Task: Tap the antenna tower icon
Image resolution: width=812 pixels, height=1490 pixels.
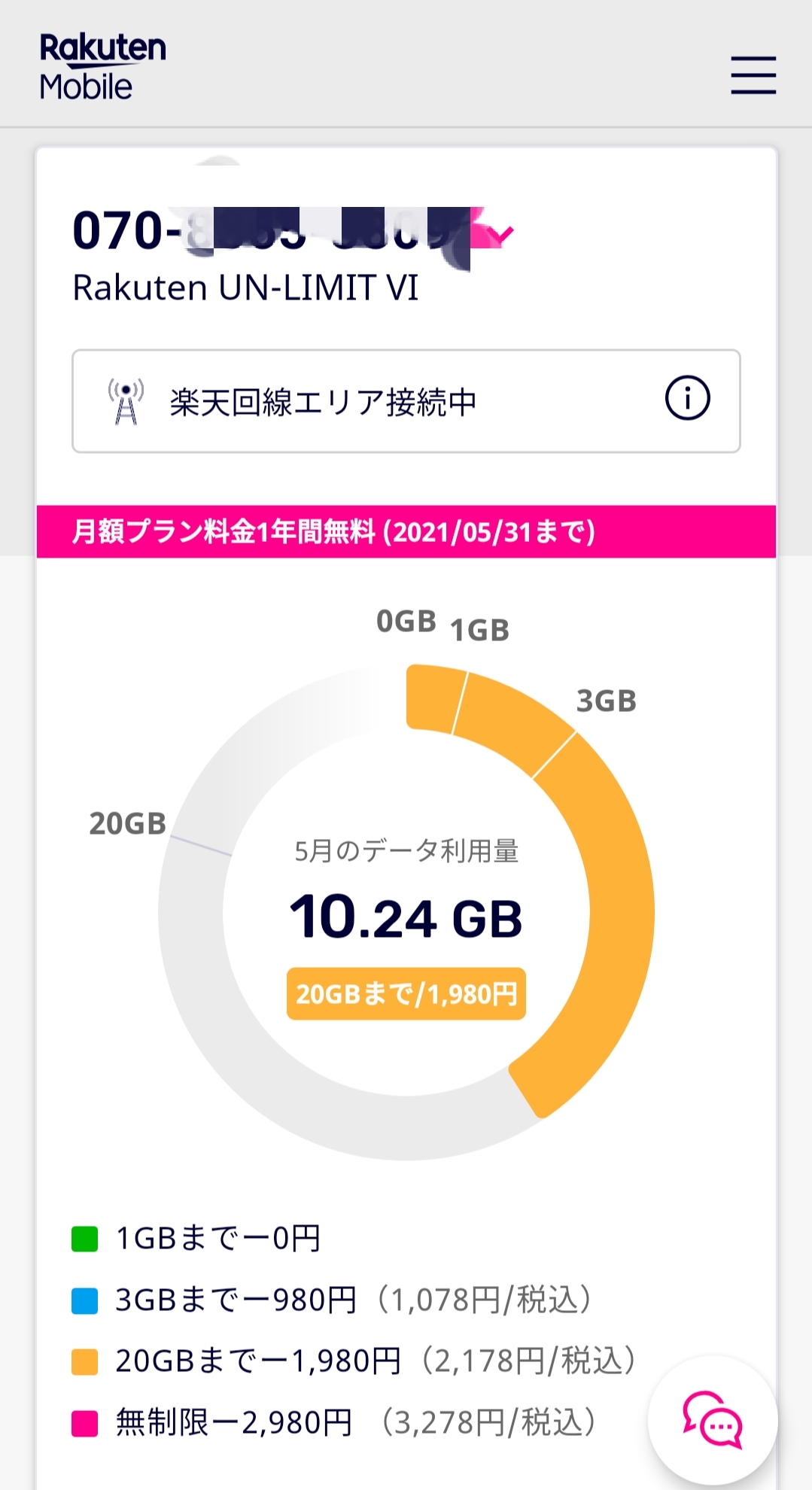Action: pos(126,402)
